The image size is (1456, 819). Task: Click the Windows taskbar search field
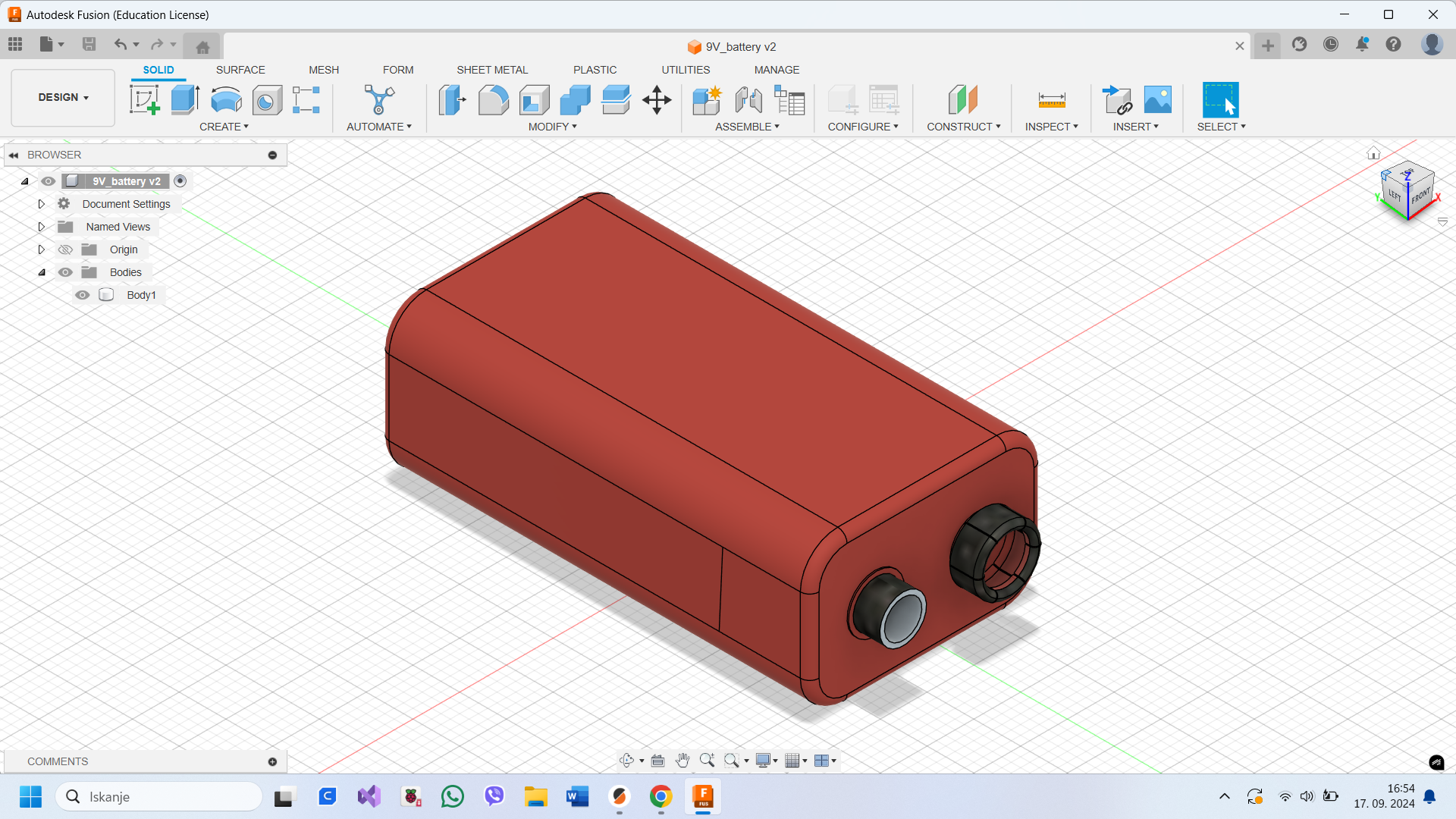click(x=159, y=796)
